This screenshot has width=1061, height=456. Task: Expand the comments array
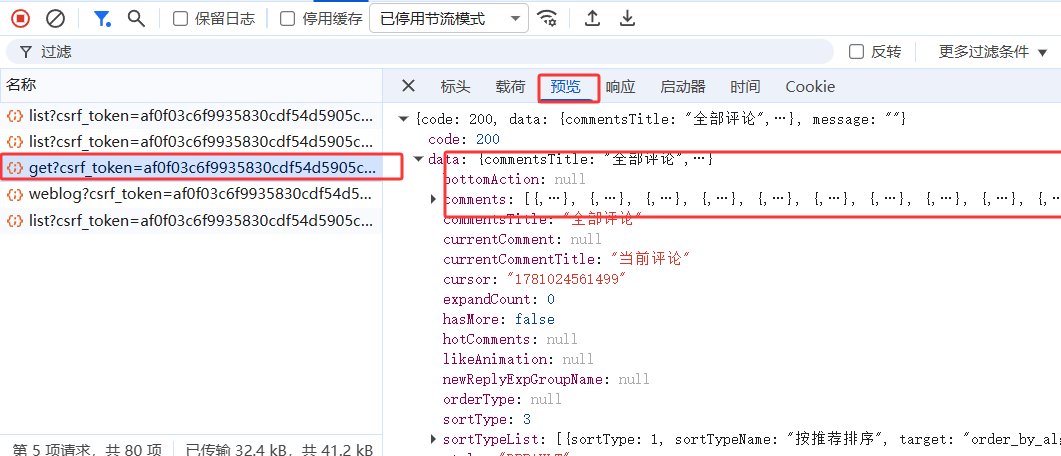(x=434, y=200)
